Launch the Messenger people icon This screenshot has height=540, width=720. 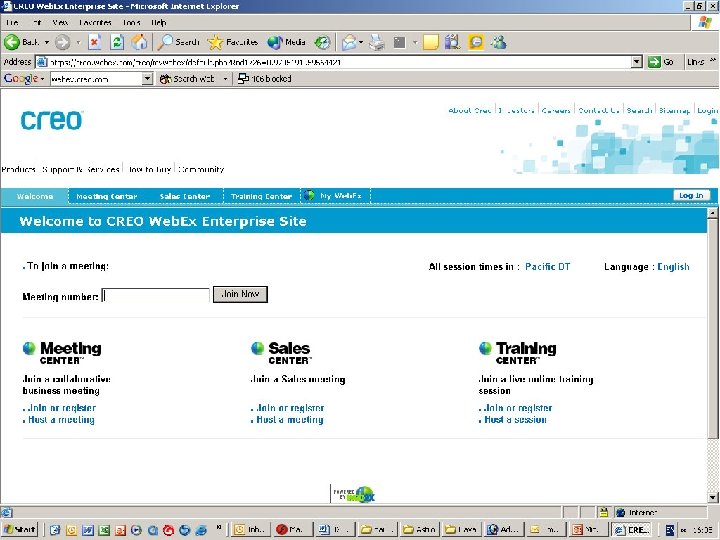[499, 43]
